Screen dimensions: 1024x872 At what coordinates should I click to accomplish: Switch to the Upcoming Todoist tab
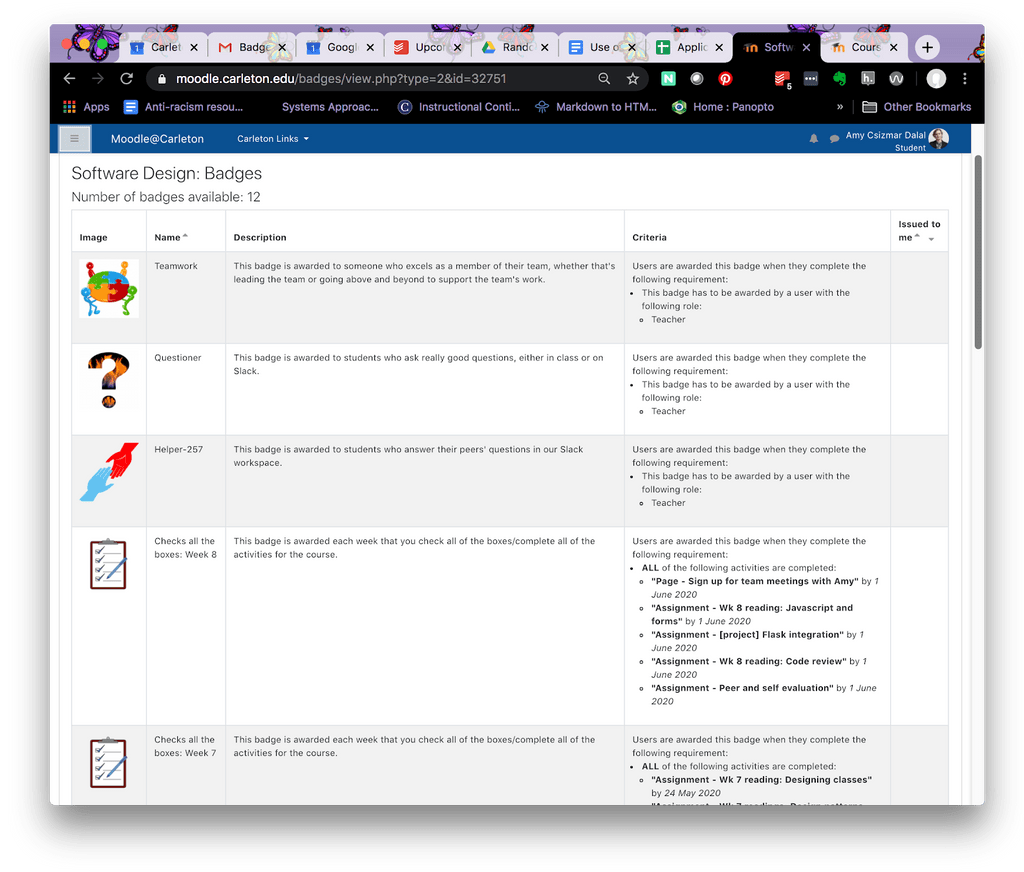(428, 47)
